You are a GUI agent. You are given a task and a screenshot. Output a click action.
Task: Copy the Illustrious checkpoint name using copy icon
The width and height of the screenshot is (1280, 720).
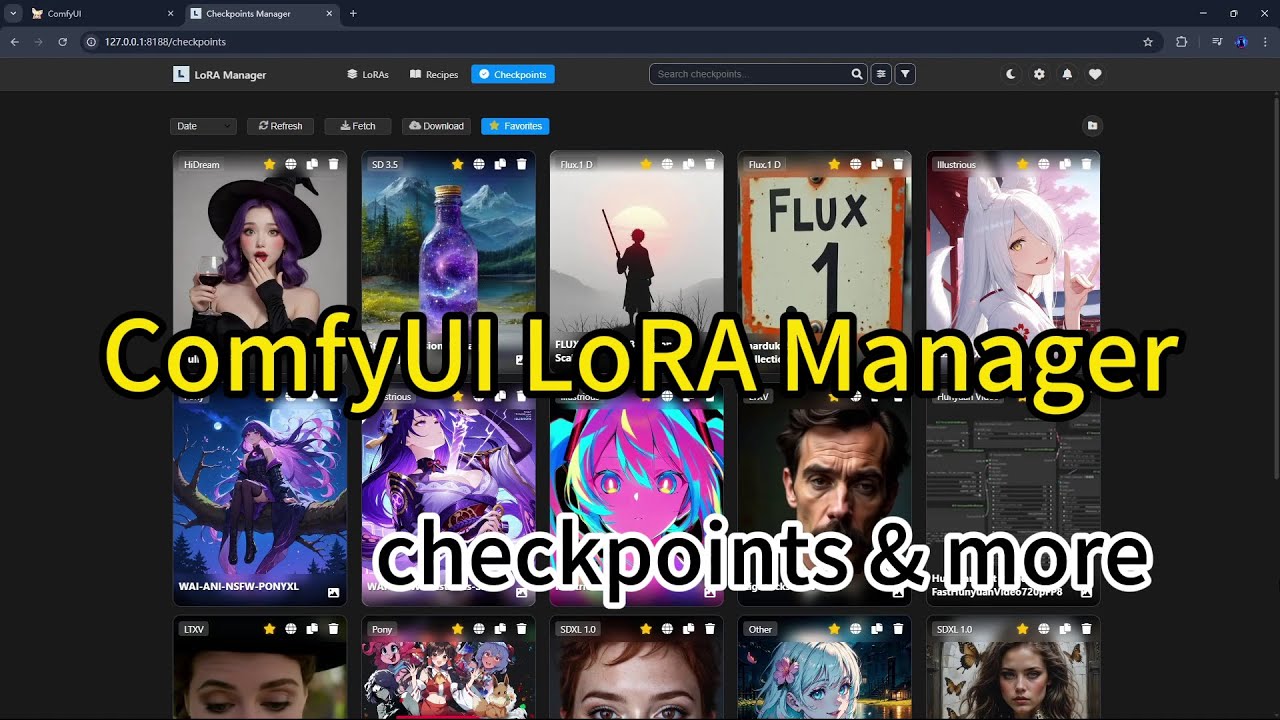1065,164
